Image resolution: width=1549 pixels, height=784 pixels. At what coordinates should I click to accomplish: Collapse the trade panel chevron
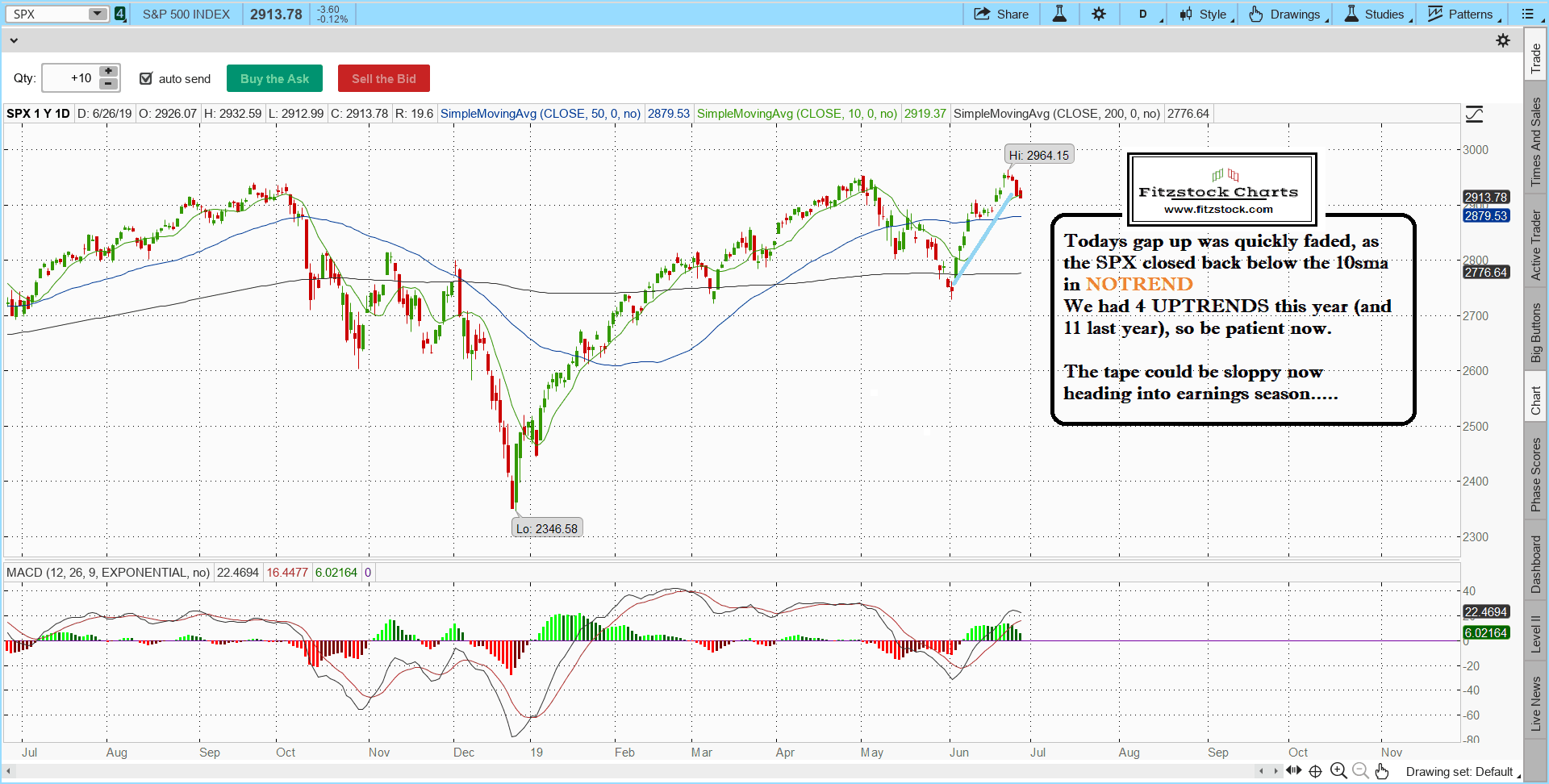(x=14, y=40)
